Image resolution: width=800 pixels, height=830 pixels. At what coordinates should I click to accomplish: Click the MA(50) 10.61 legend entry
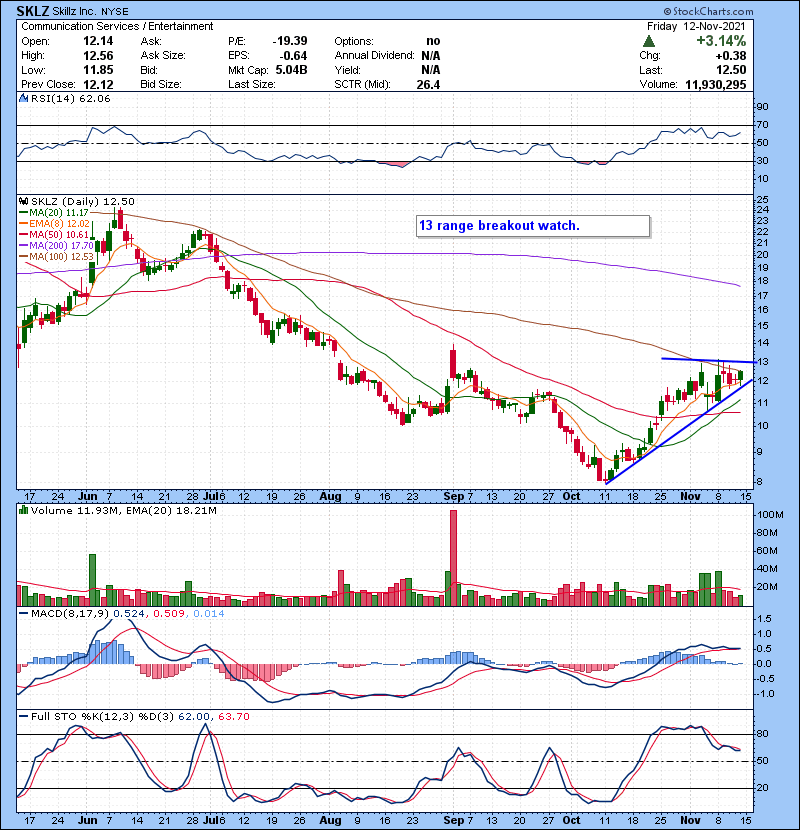[x=54, y=234]
